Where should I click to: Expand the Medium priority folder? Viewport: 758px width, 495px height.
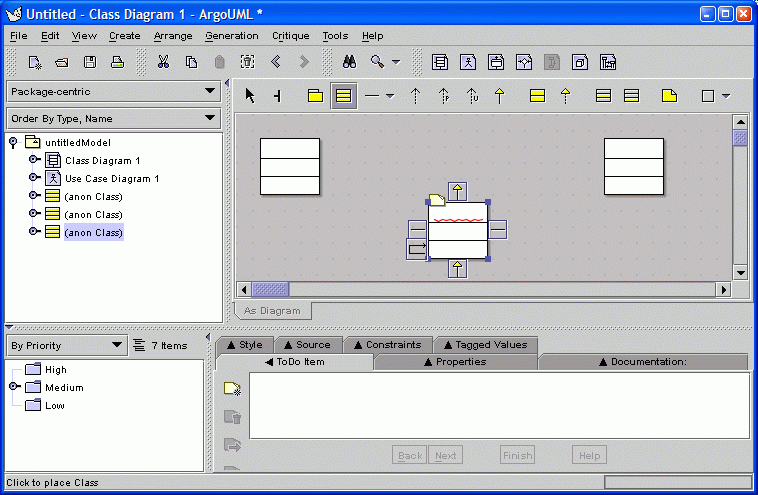(15, 386)
